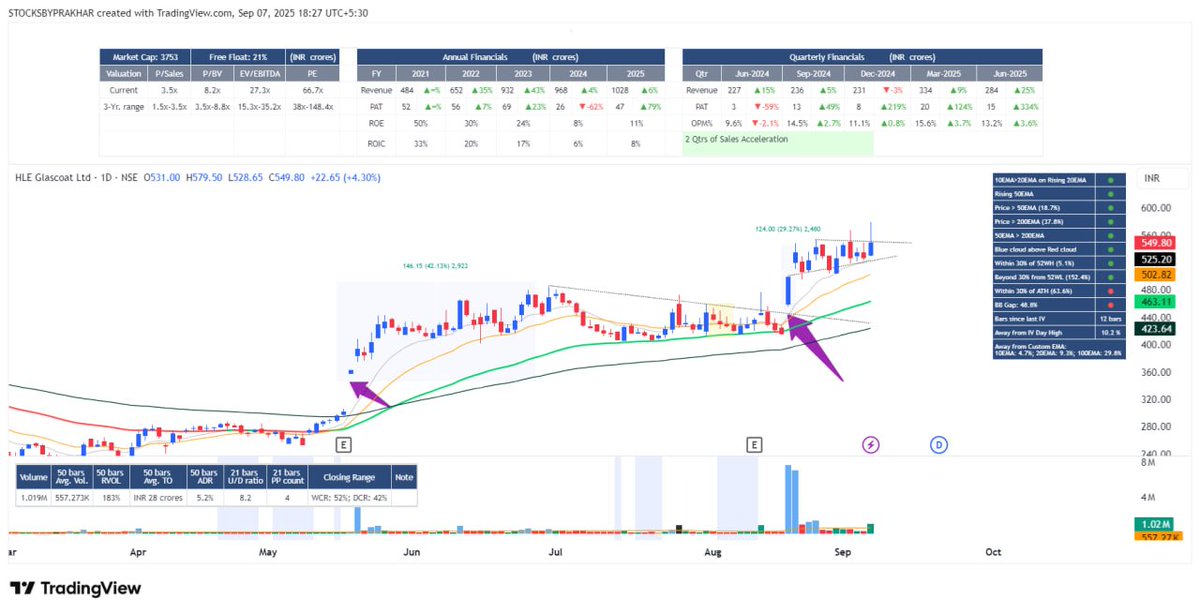Screen dimensions: 1200x613
Task: Click the 146.15 (42.13%) measurement label
Action: pos(435,265)
